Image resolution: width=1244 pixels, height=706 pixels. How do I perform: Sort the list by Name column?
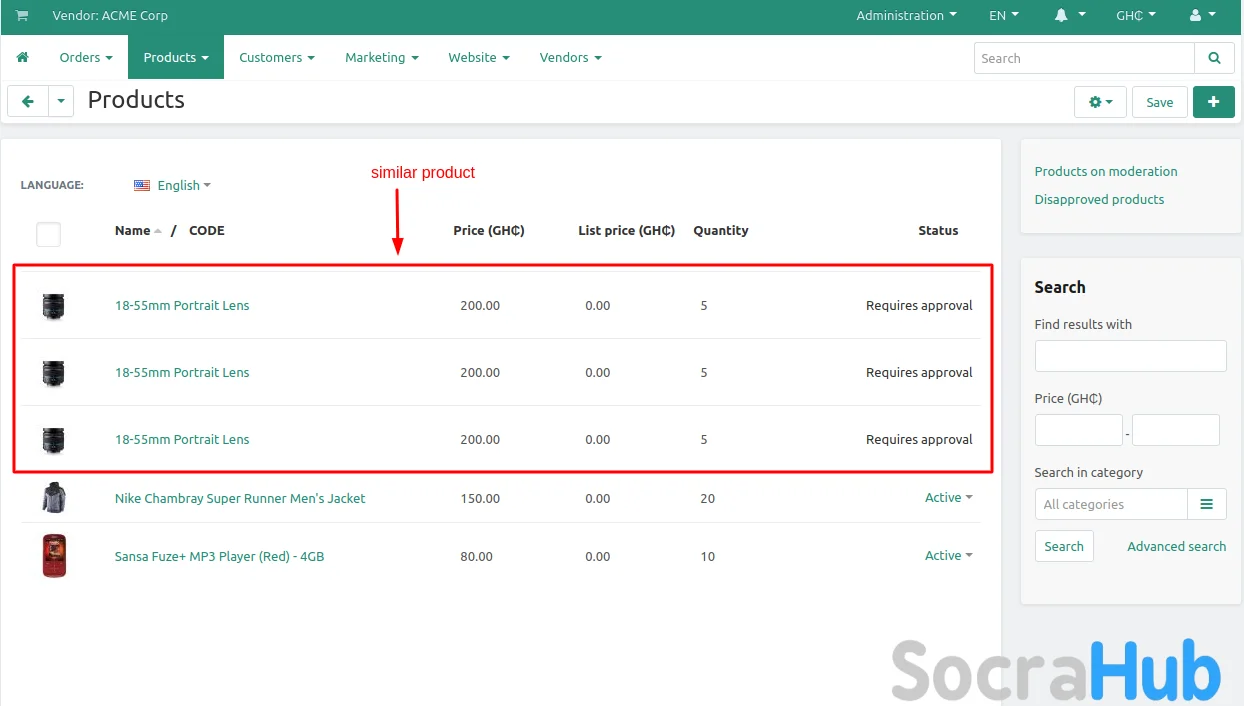click(133, 231)
